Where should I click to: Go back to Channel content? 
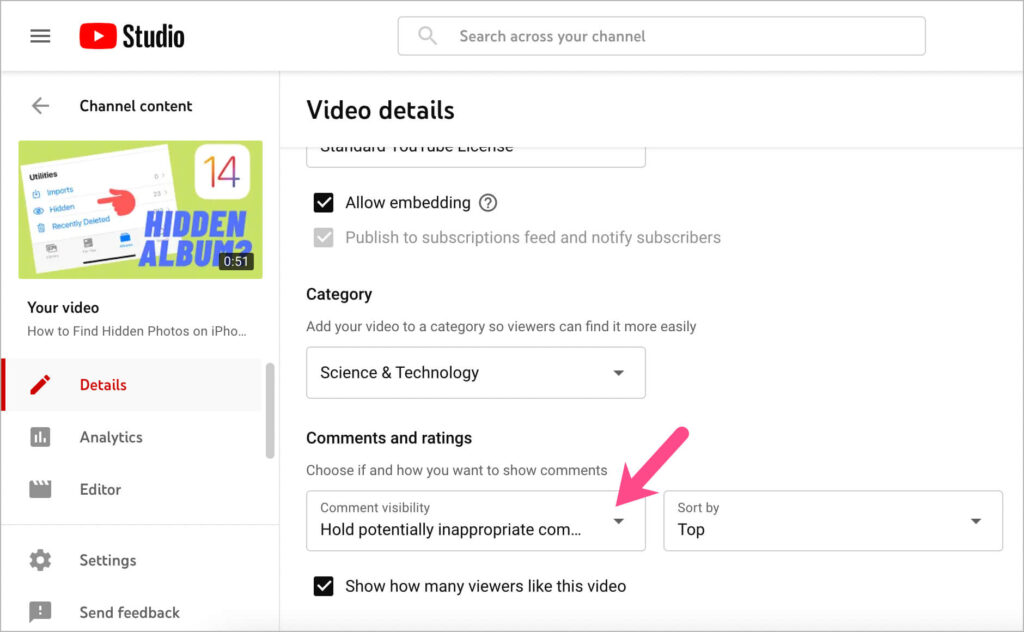pos(40,105)
